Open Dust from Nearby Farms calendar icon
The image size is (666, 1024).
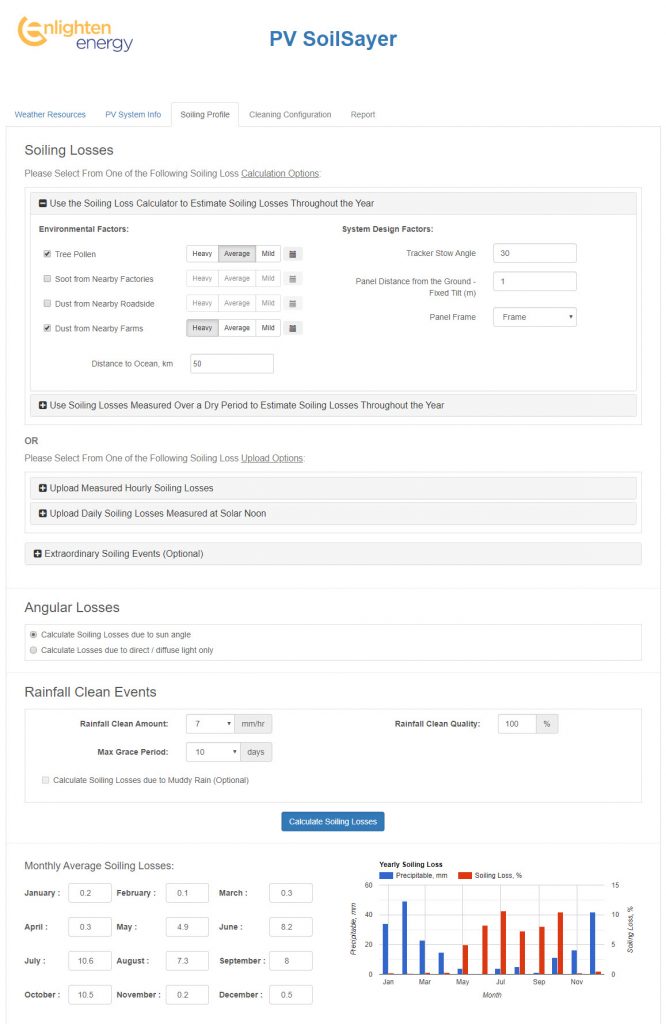point(293,328)
